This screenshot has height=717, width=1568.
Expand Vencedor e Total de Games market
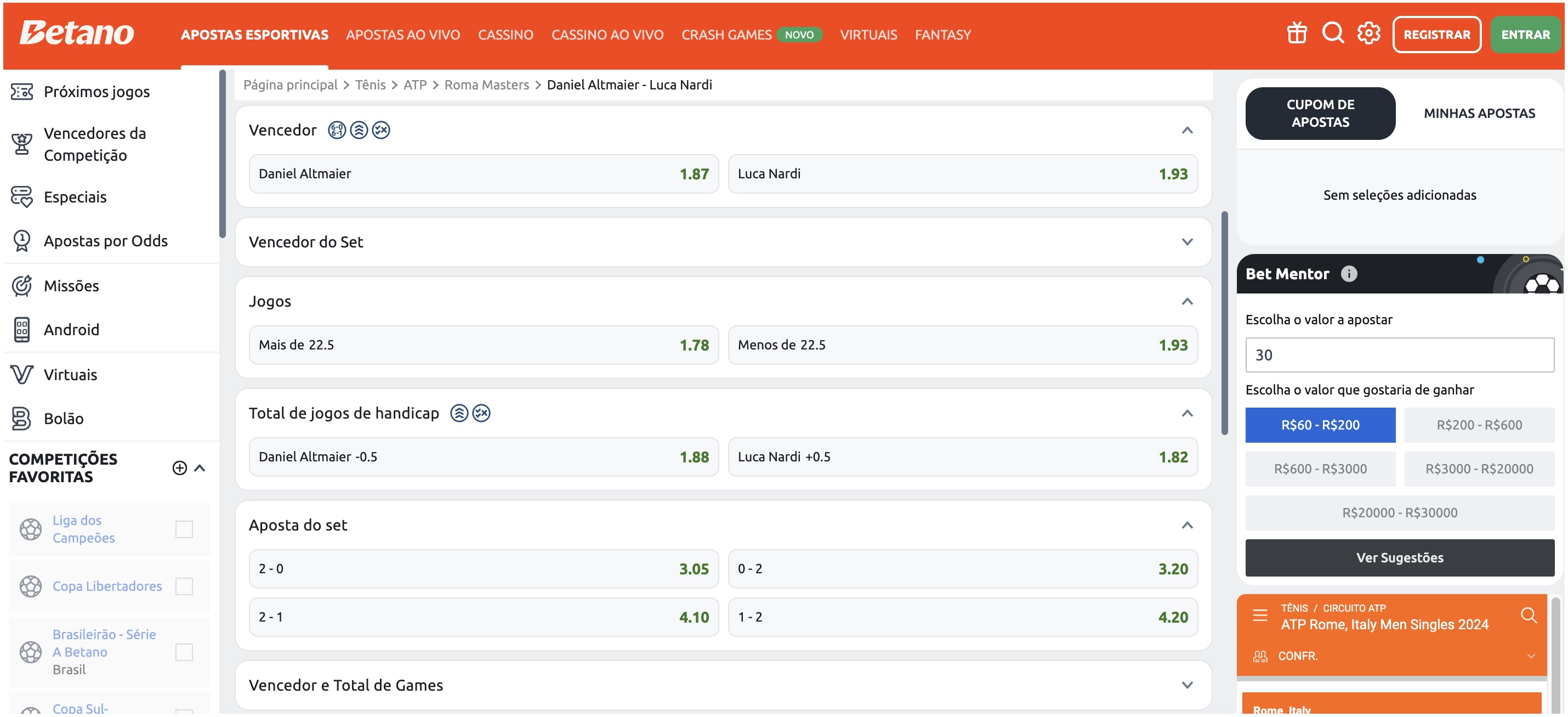1187,685
